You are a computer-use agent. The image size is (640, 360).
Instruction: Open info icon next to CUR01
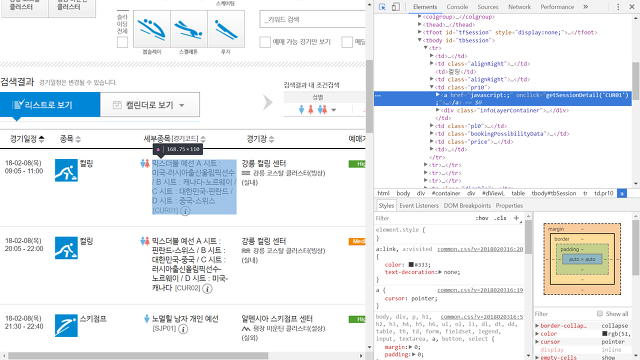coord(185,211)
